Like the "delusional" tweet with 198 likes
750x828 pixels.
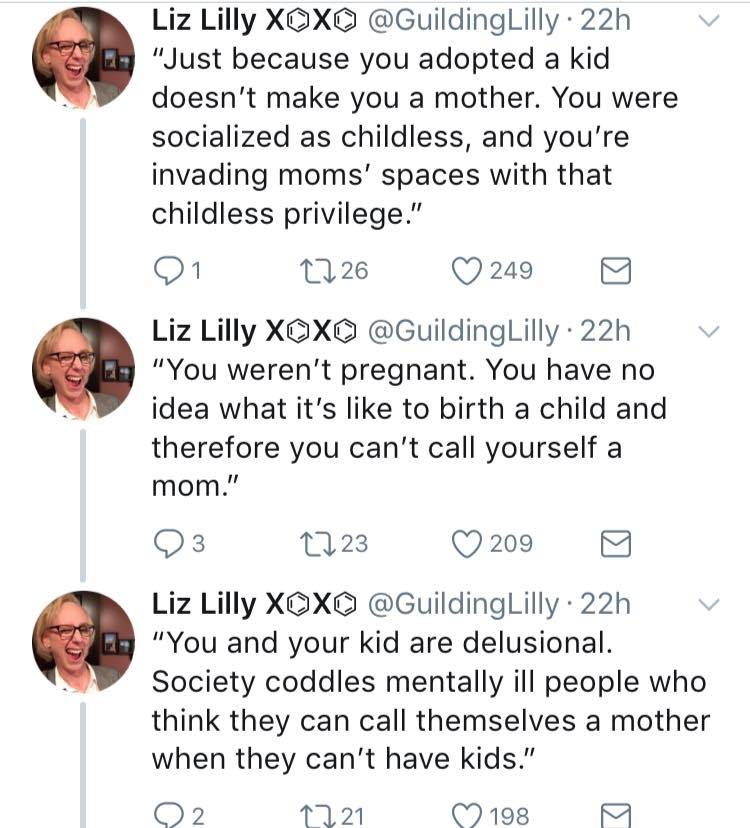tap(468, 816)
